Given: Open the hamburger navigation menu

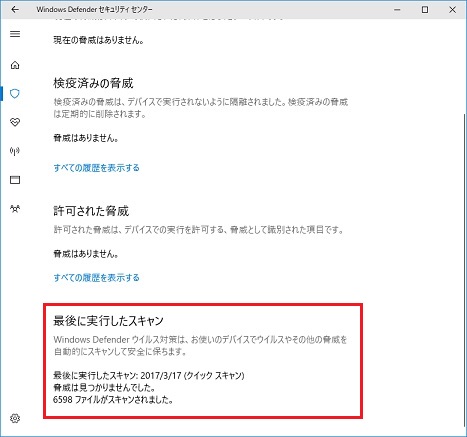Looking at the screenshot, I should click(15, 34).
